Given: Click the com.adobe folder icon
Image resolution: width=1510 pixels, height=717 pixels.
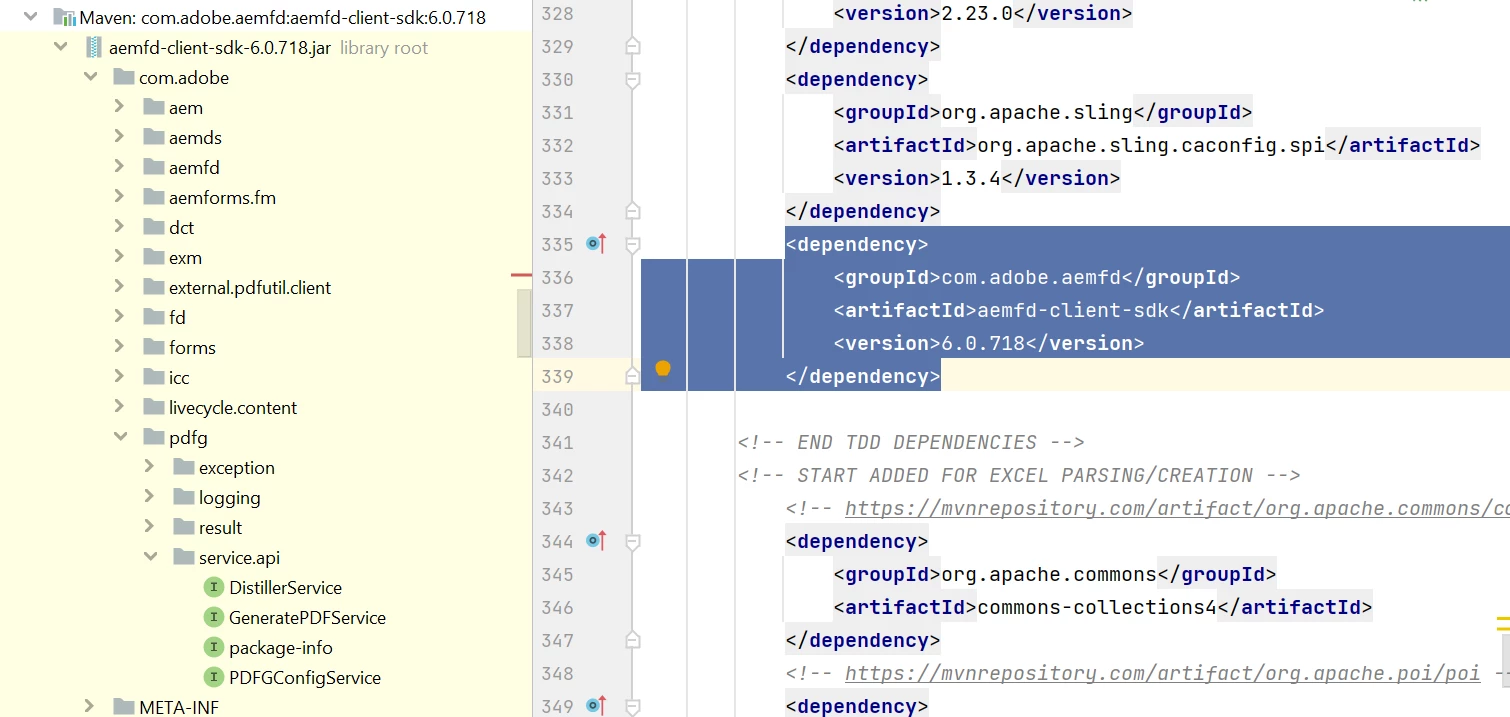Looking at the screenshot, I should 123,77.
